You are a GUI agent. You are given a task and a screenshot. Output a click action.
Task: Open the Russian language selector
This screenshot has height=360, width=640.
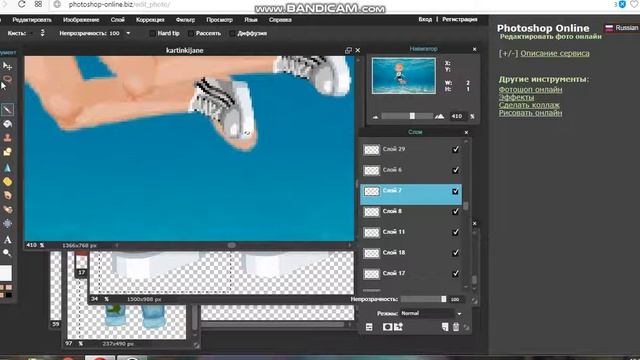622,28
